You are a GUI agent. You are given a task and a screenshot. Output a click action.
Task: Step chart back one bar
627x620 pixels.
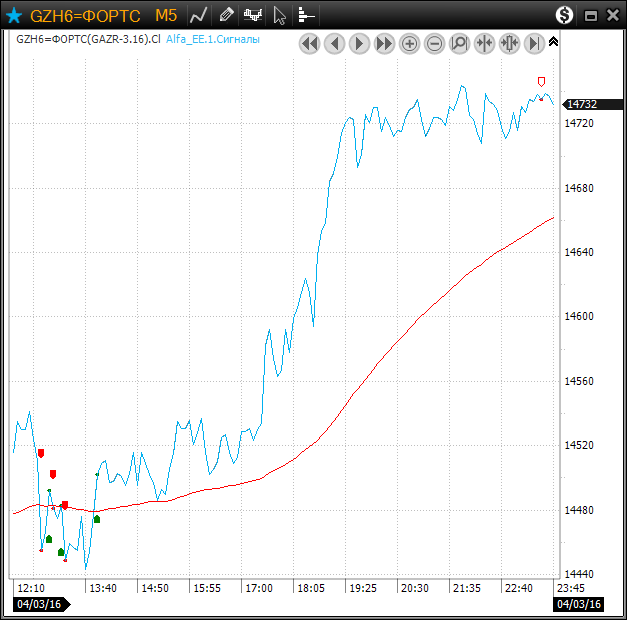pos(334,43)
